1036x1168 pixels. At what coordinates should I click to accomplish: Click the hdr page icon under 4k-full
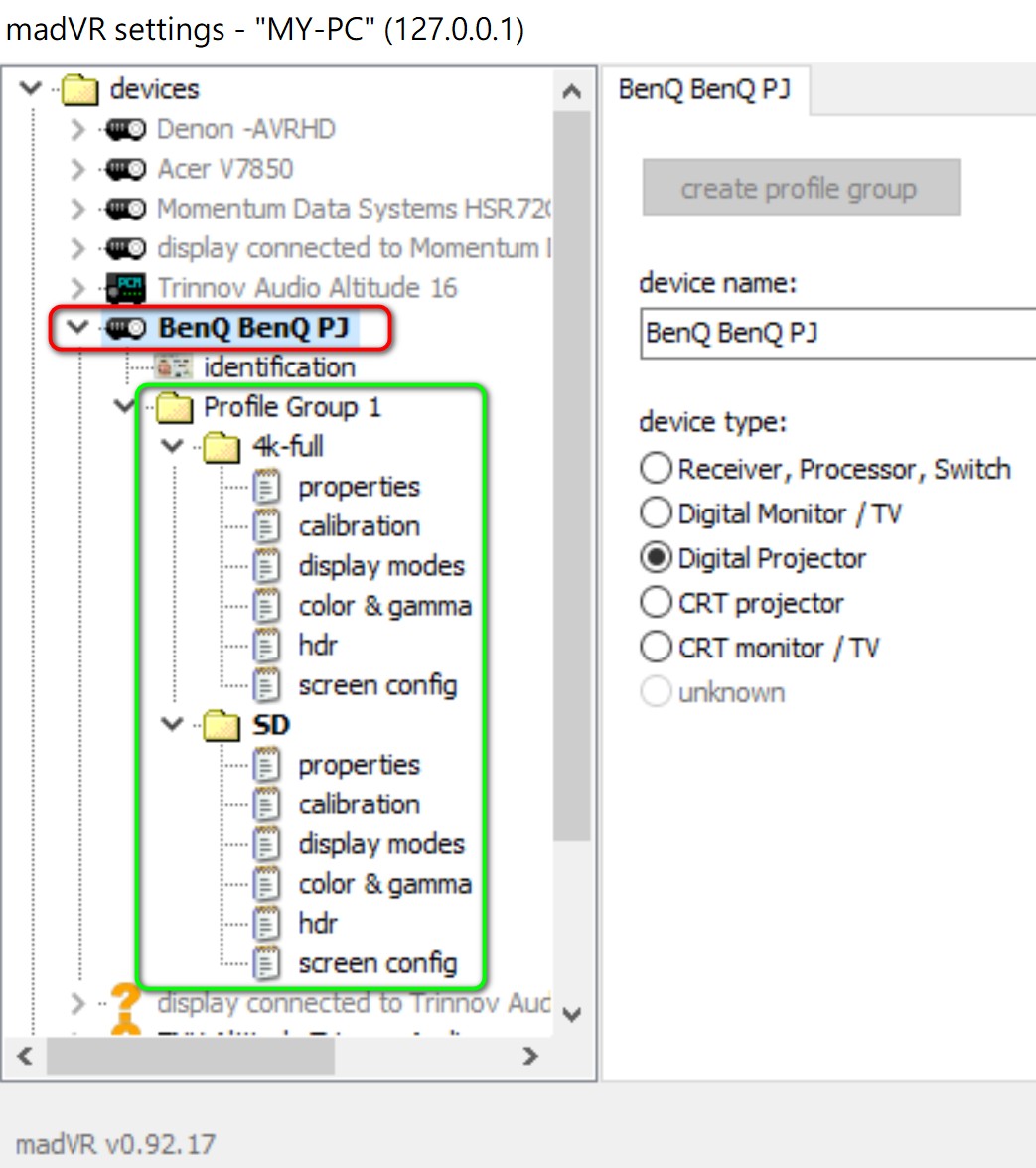tap(266, 646)
